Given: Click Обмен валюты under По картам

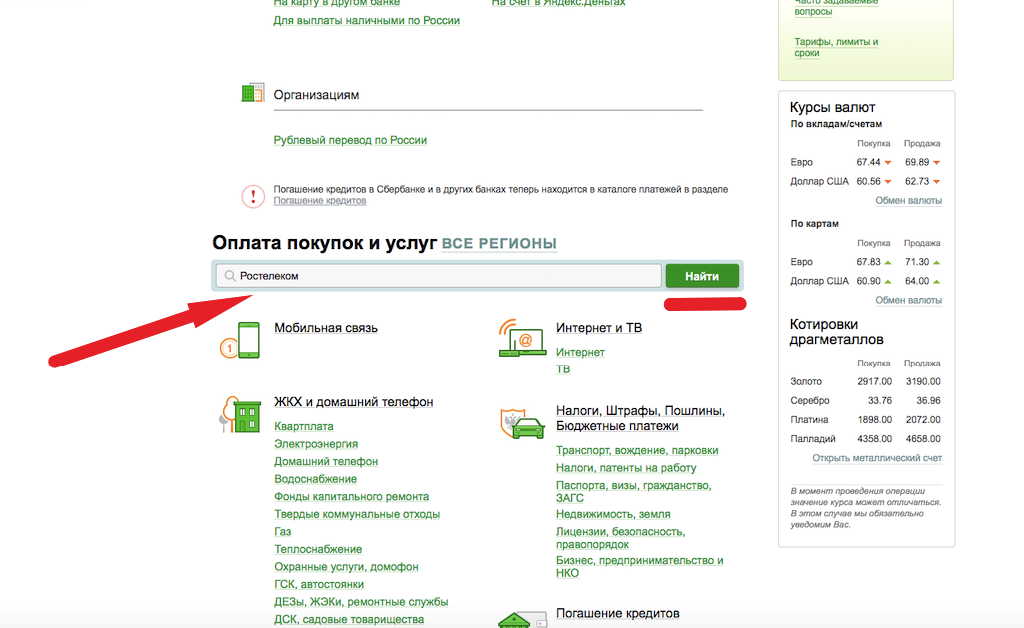Looking at the screenshot, I should [908, 300].
